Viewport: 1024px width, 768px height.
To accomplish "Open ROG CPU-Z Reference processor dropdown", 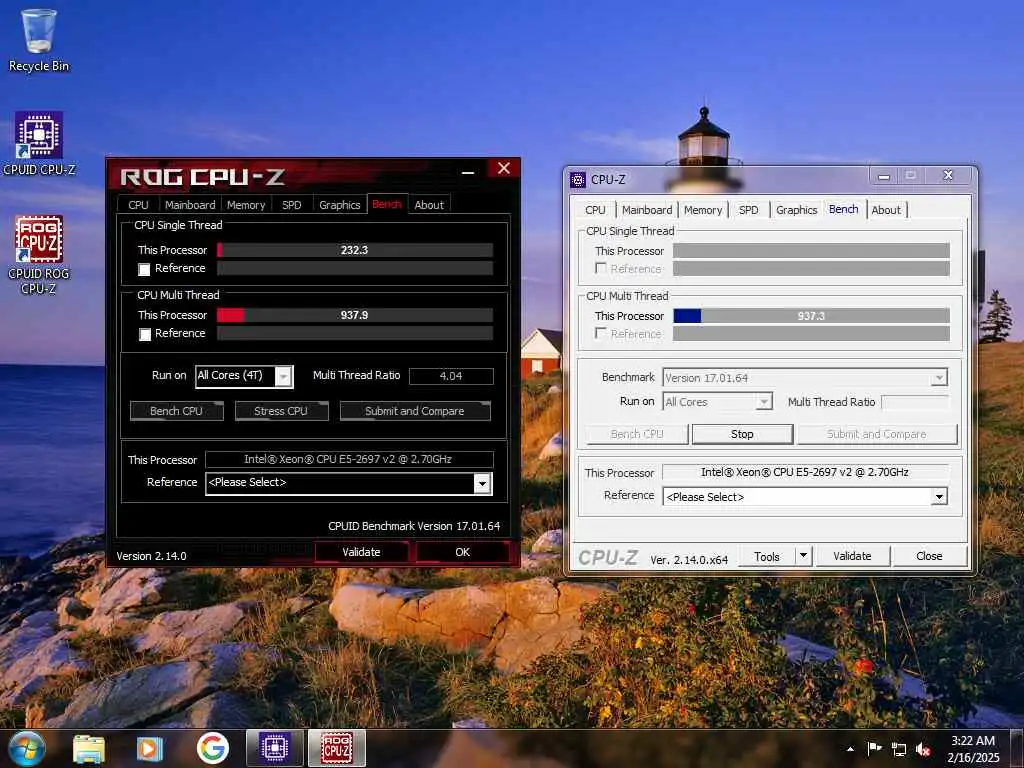I will [x=482, y=483].
